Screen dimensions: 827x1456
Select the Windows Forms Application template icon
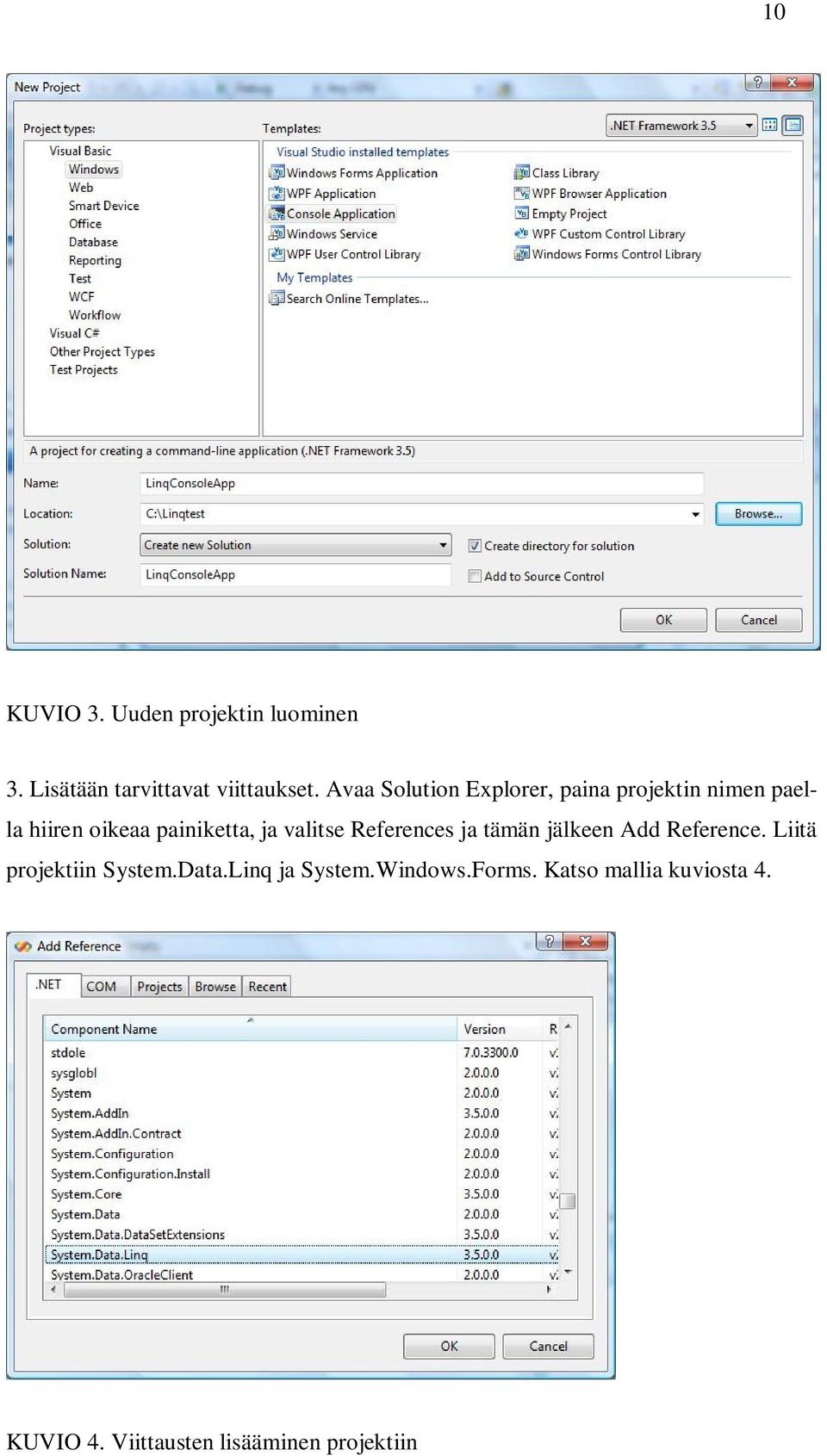click(277, 173)
